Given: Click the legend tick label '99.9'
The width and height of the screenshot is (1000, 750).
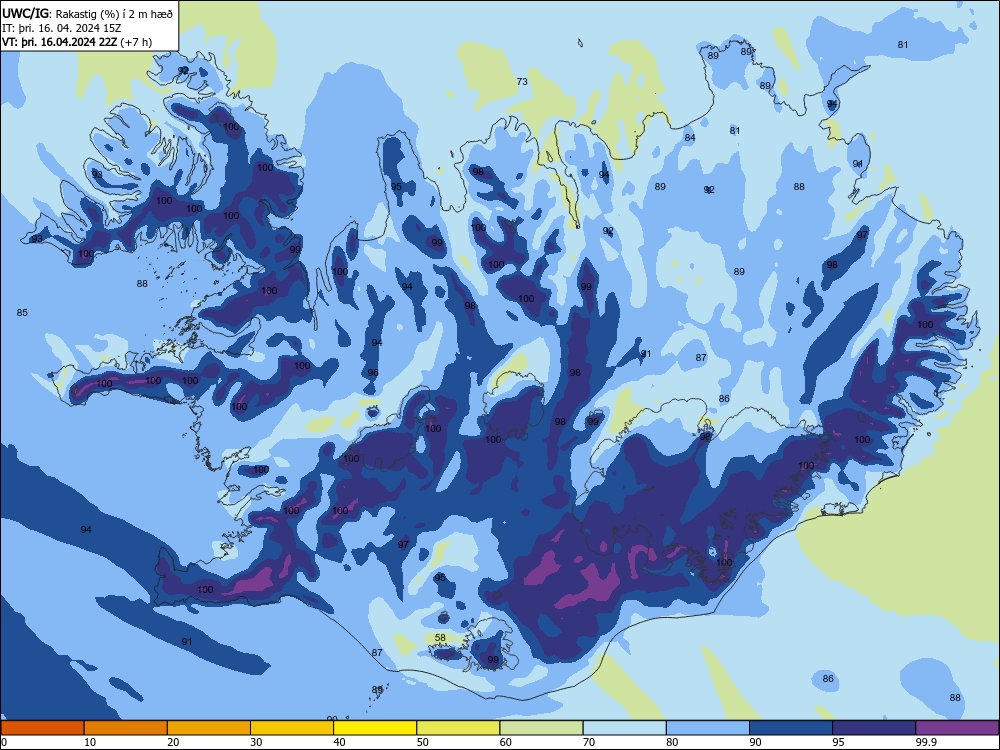Looking at the screenshot, I should click(x=926, y=742).
